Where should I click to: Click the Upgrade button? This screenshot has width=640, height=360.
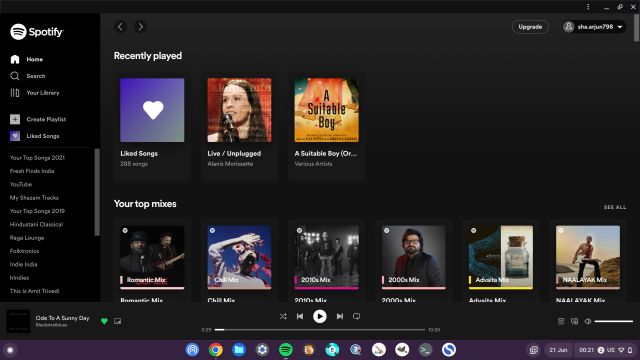pos(530,27)
